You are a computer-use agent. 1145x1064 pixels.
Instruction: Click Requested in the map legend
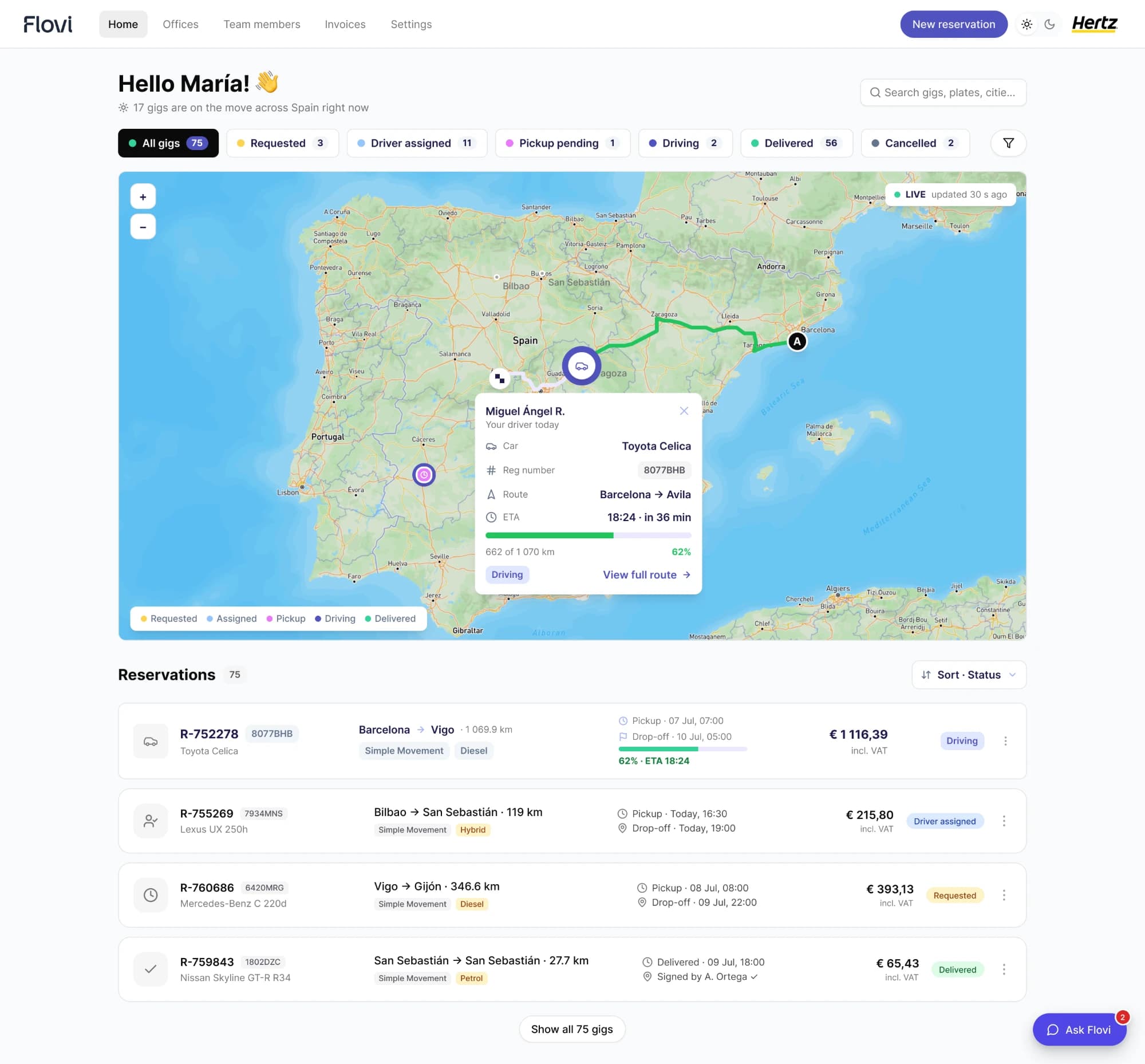tap(169, 618)
